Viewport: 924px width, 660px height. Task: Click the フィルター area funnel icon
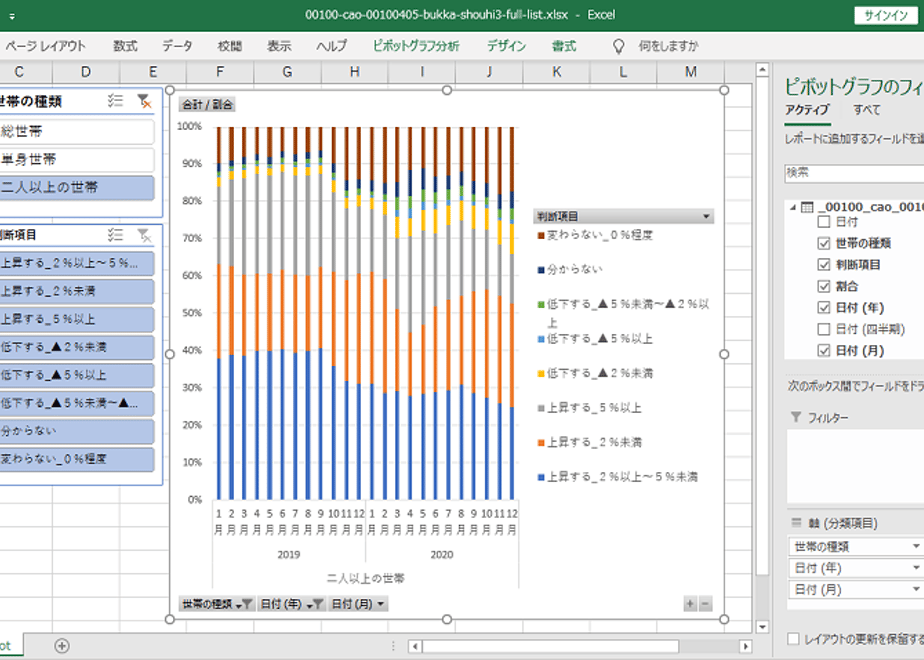tap(796, 417)
